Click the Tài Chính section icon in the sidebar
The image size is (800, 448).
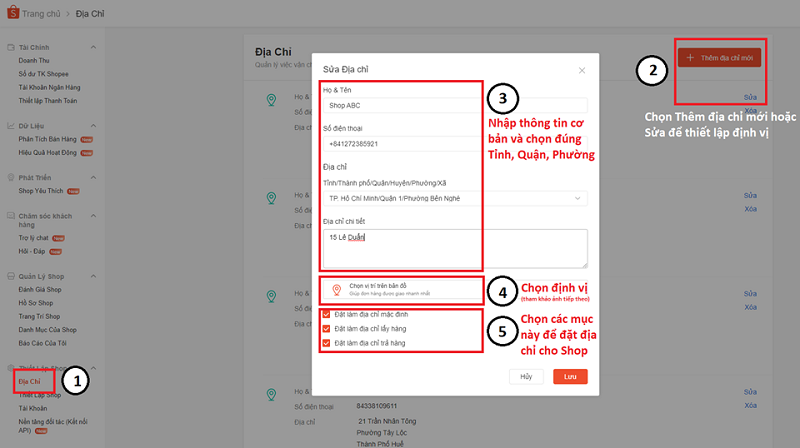[10, 47]
